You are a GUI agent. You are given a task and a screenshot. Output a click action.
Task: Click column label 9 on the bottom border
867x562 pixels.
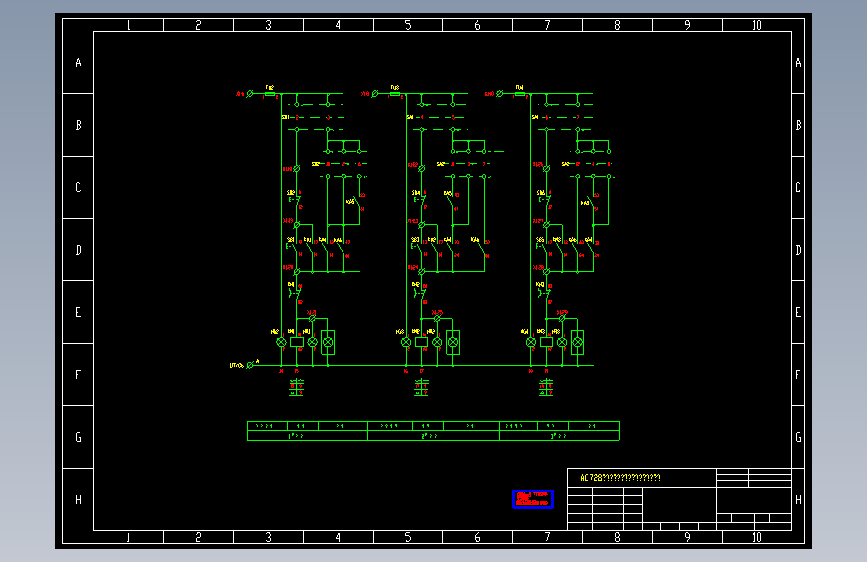pos(687,537)
